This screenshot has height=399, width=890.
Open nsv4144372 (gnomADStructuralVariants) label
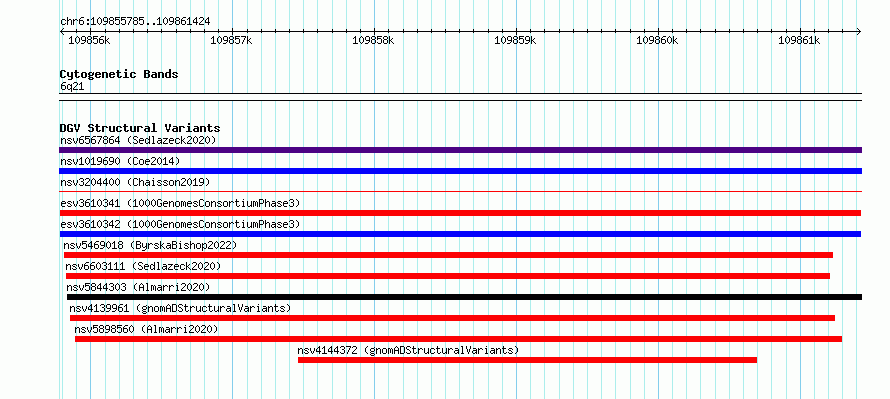pos(408,350)
